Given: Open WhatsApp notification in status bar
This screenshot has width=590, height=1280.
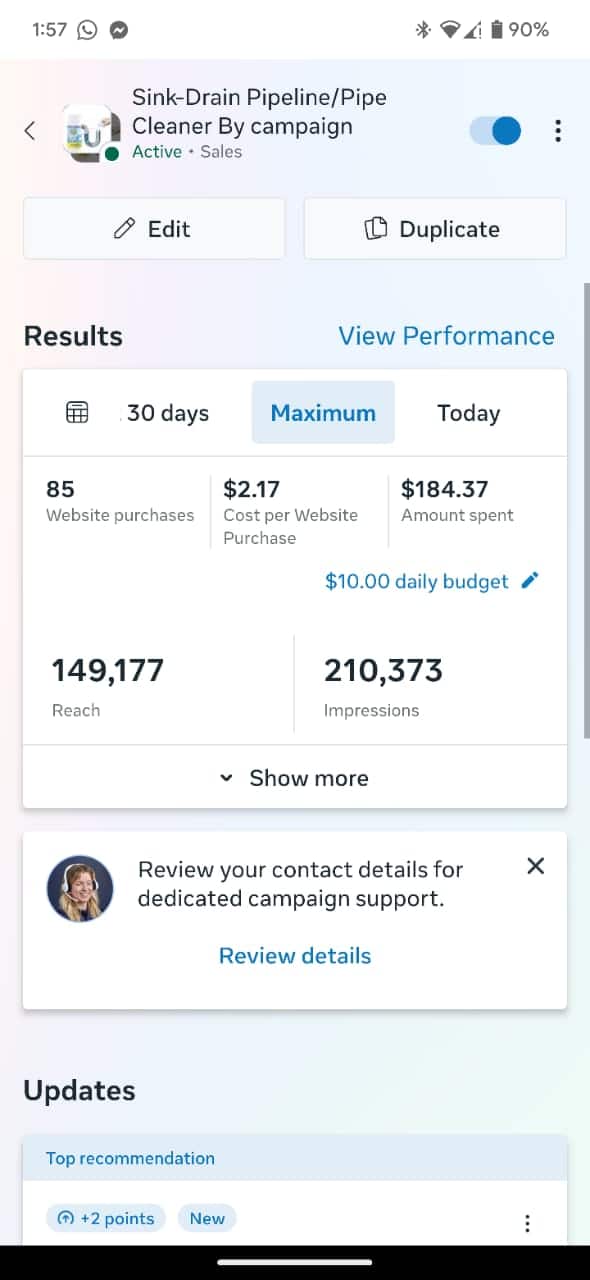Looking at the screenshot, I should pyautogui.click(x=87, y=30).
